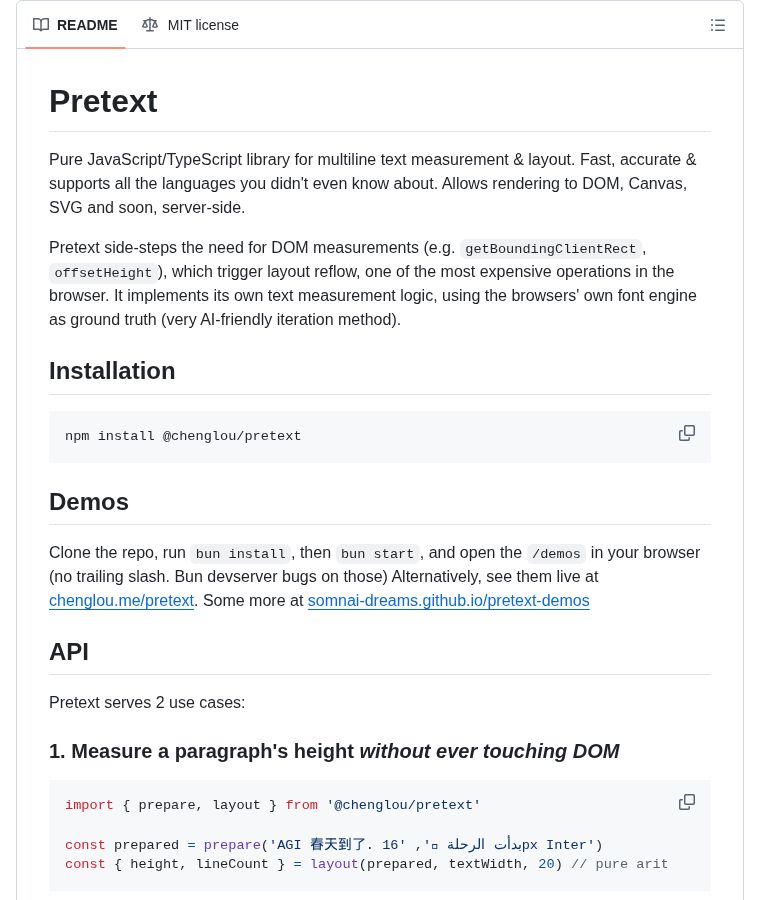The width and height of the screenshot is (760, 900).
Task: Click the scale icon beside MIT license
Action: click(x=150, y=25)
